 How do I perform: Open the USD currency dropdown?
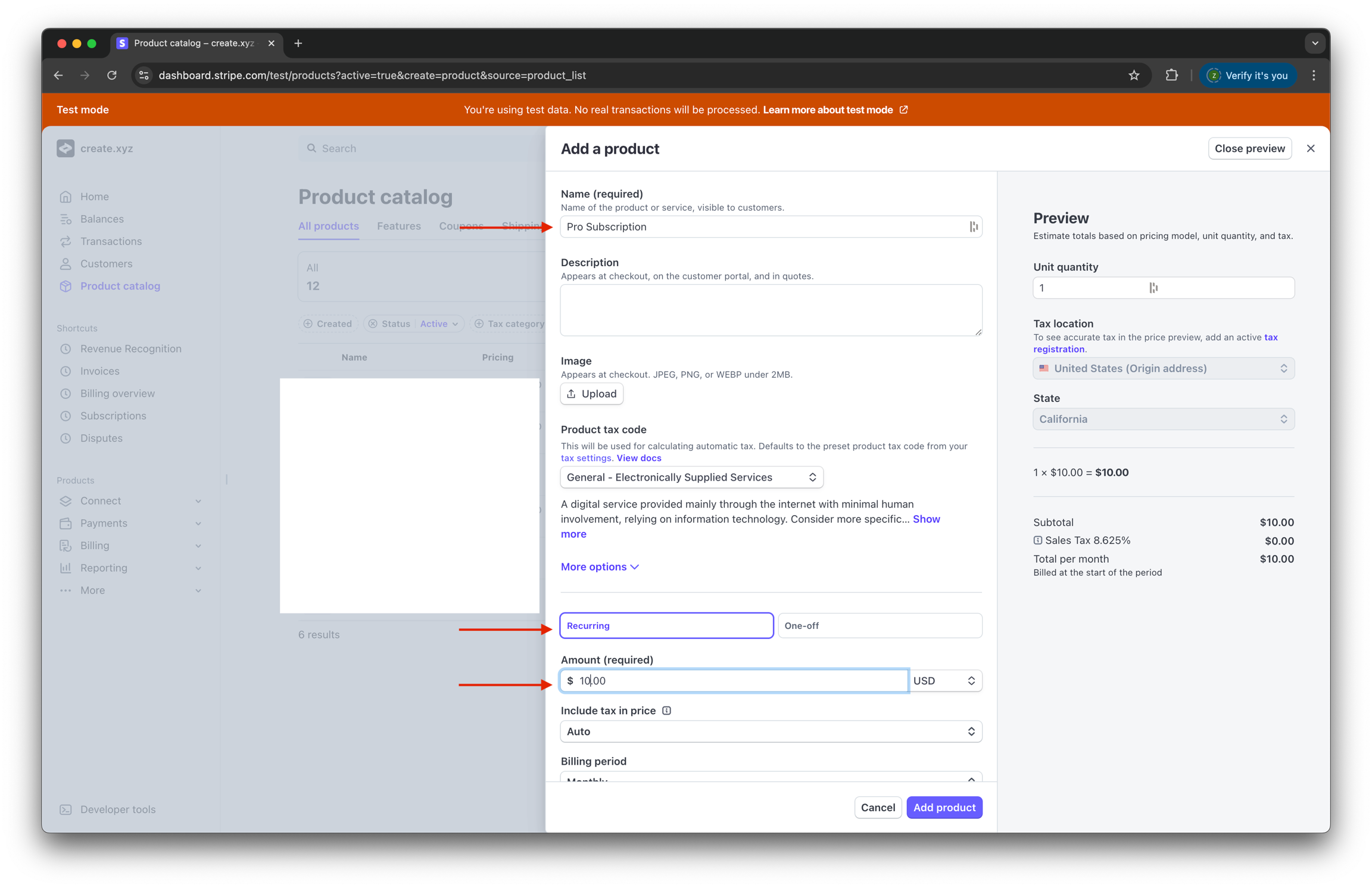click(x=944, y=681)
